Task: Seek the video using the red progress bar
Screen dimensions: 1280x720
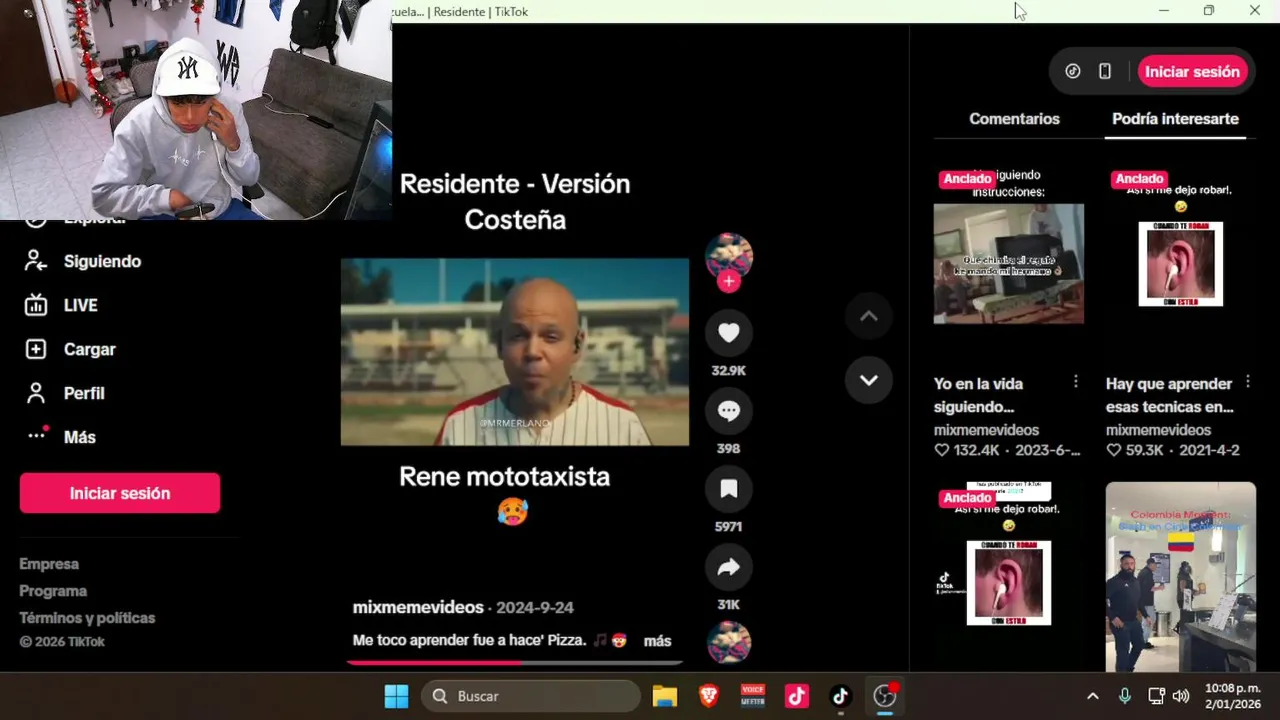Action: coord(514,662)
